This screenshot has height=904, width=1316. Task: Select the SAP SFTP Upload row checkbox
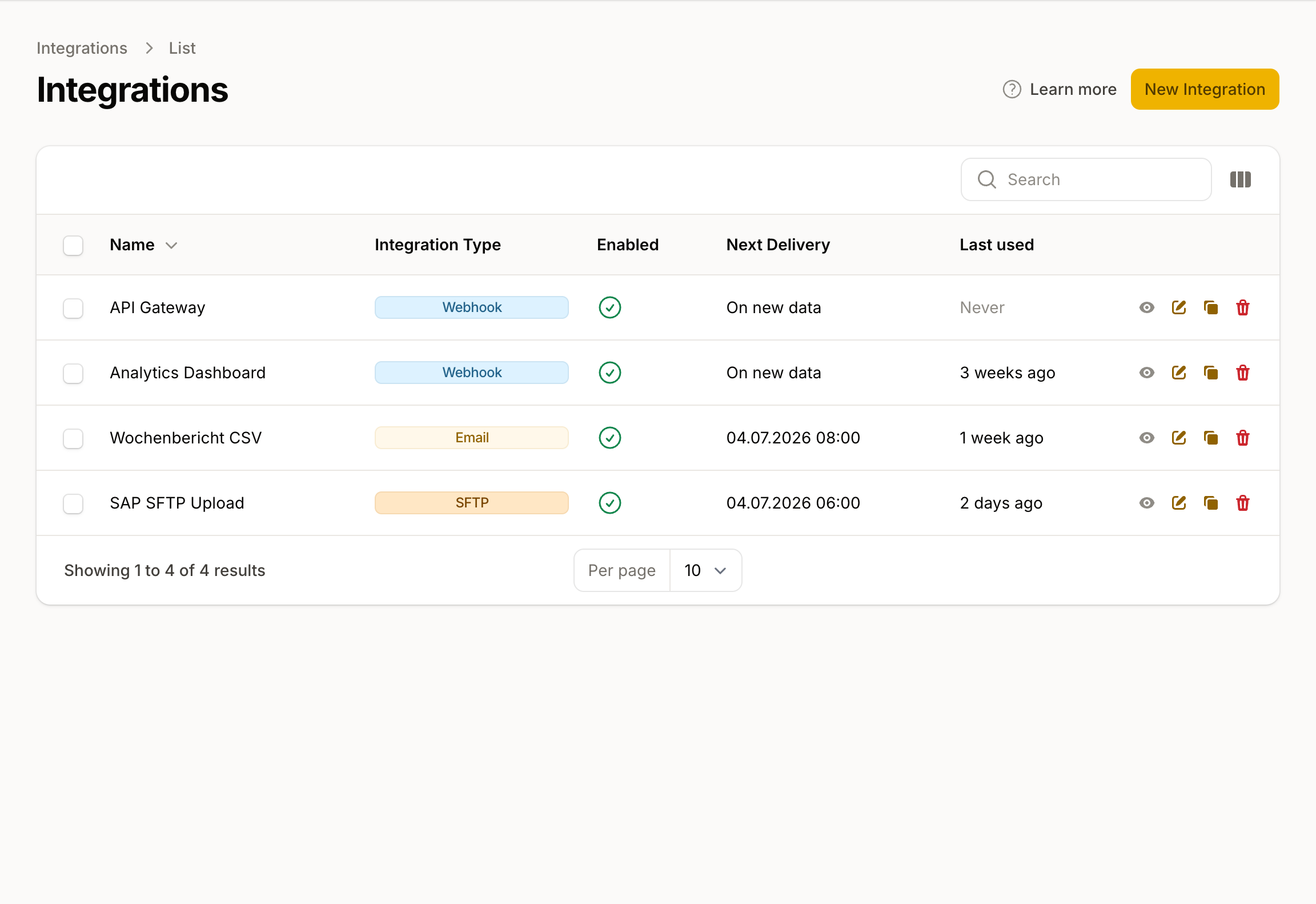click(x=73, y=504)
